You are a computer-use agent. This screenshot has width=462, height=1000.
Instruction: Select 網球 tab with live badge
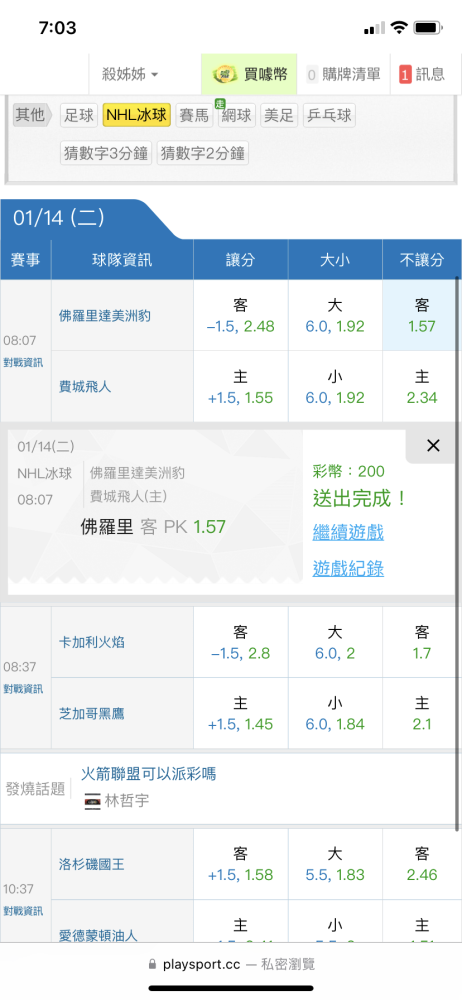tap(236, 115)
